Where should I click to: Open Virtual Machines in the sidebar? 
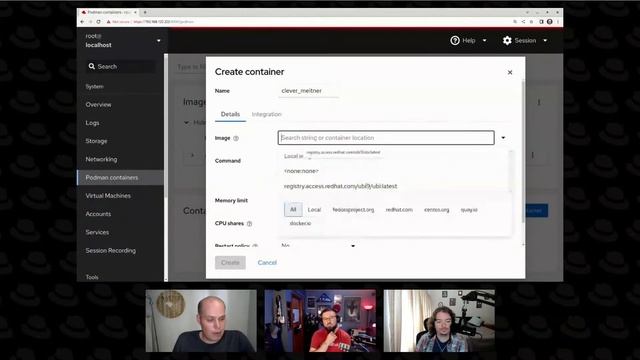coord(108,196)
